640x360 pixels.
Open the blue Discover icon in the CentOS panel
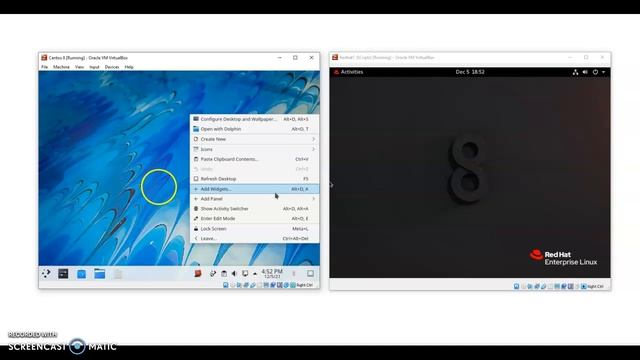81,274
